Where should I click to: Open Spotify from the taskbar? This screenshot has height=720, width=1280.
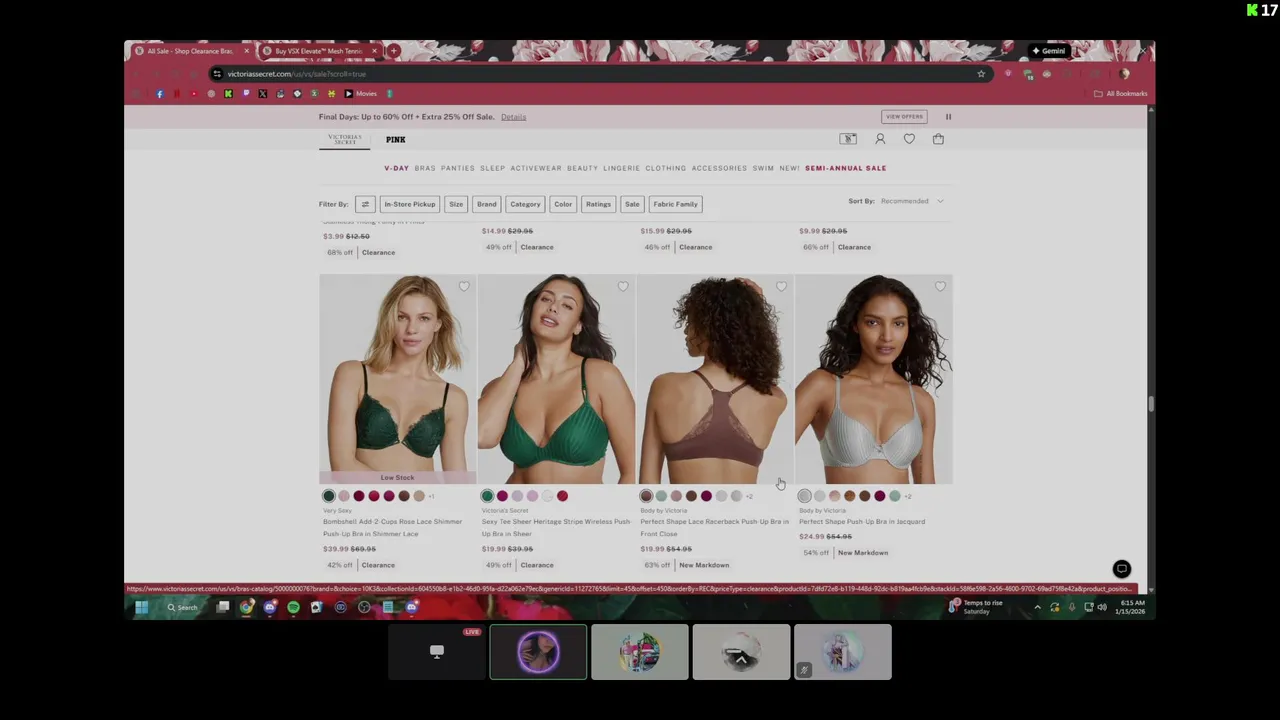[x=293, y=607]
